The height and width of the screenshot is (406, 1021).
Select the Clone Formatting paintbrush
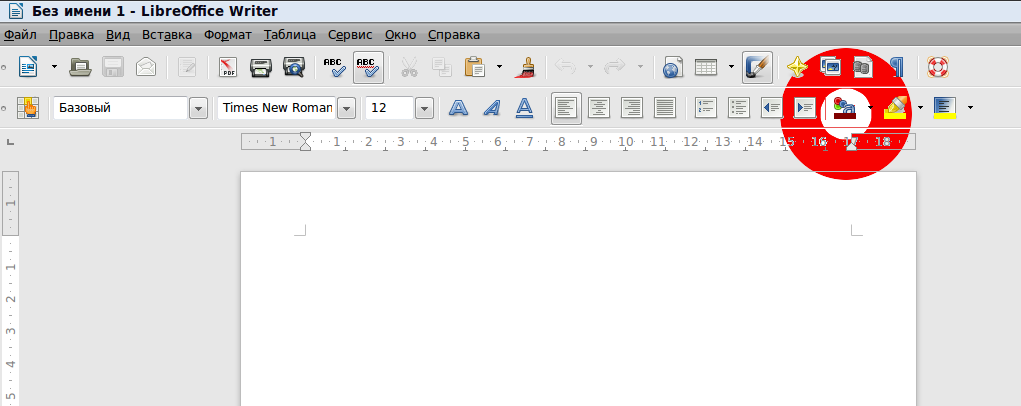(x=525, y=68)
